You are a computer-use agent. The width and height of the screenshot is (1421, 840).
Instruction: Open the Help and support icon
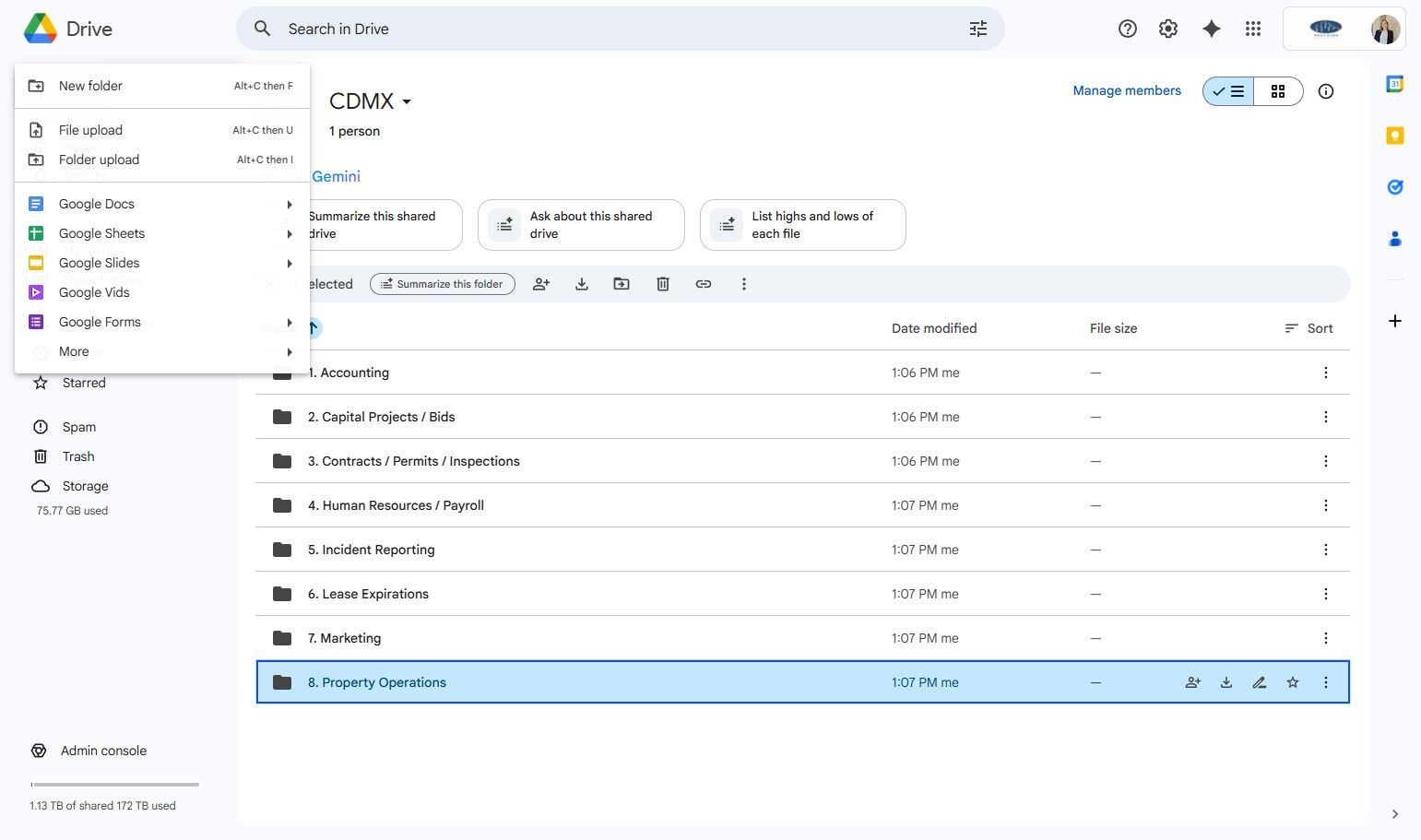click(x=1127, y=29)
